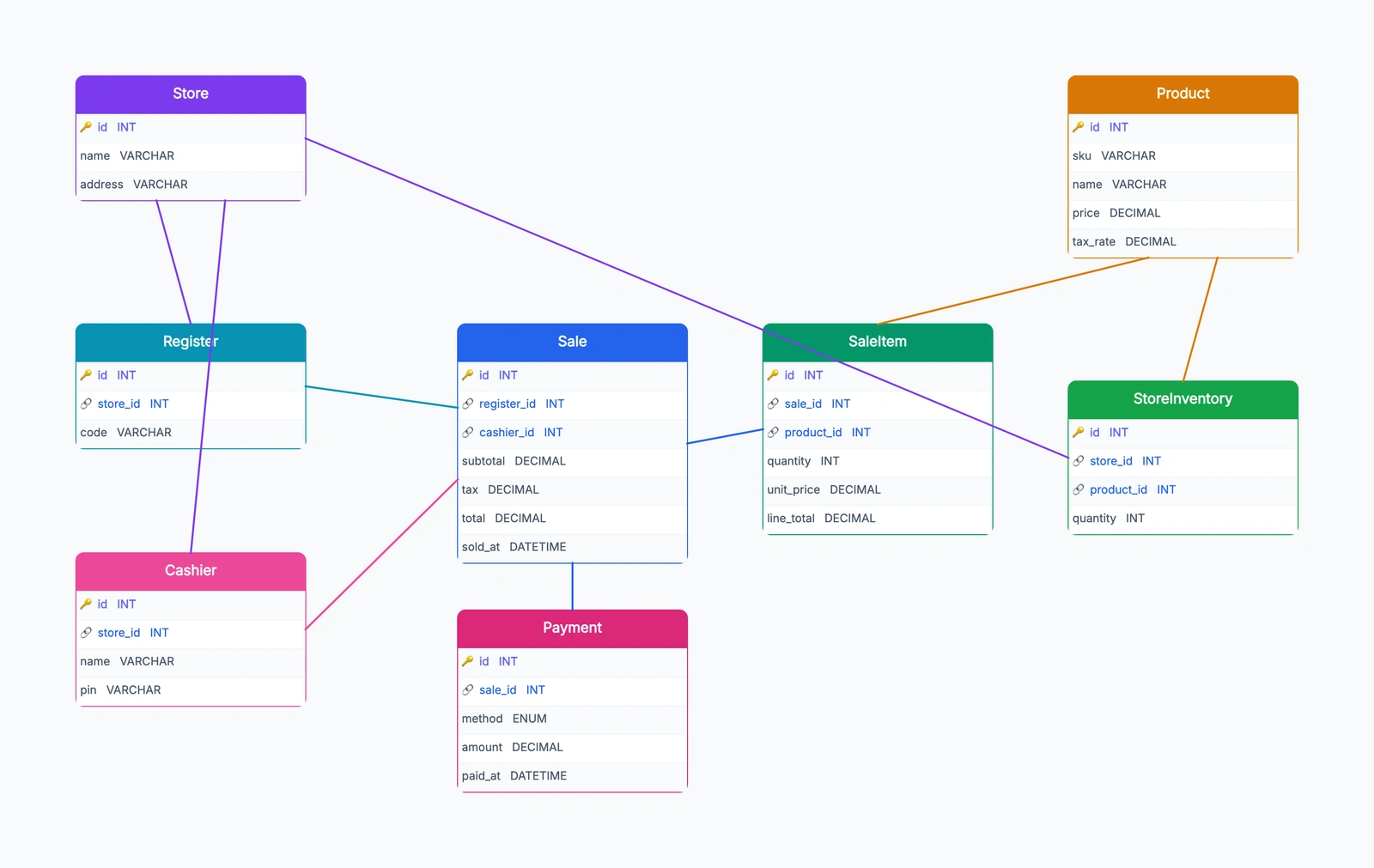
Task: Click the link icon beside StoreInventory store_id
Action: coord(1079,461)
